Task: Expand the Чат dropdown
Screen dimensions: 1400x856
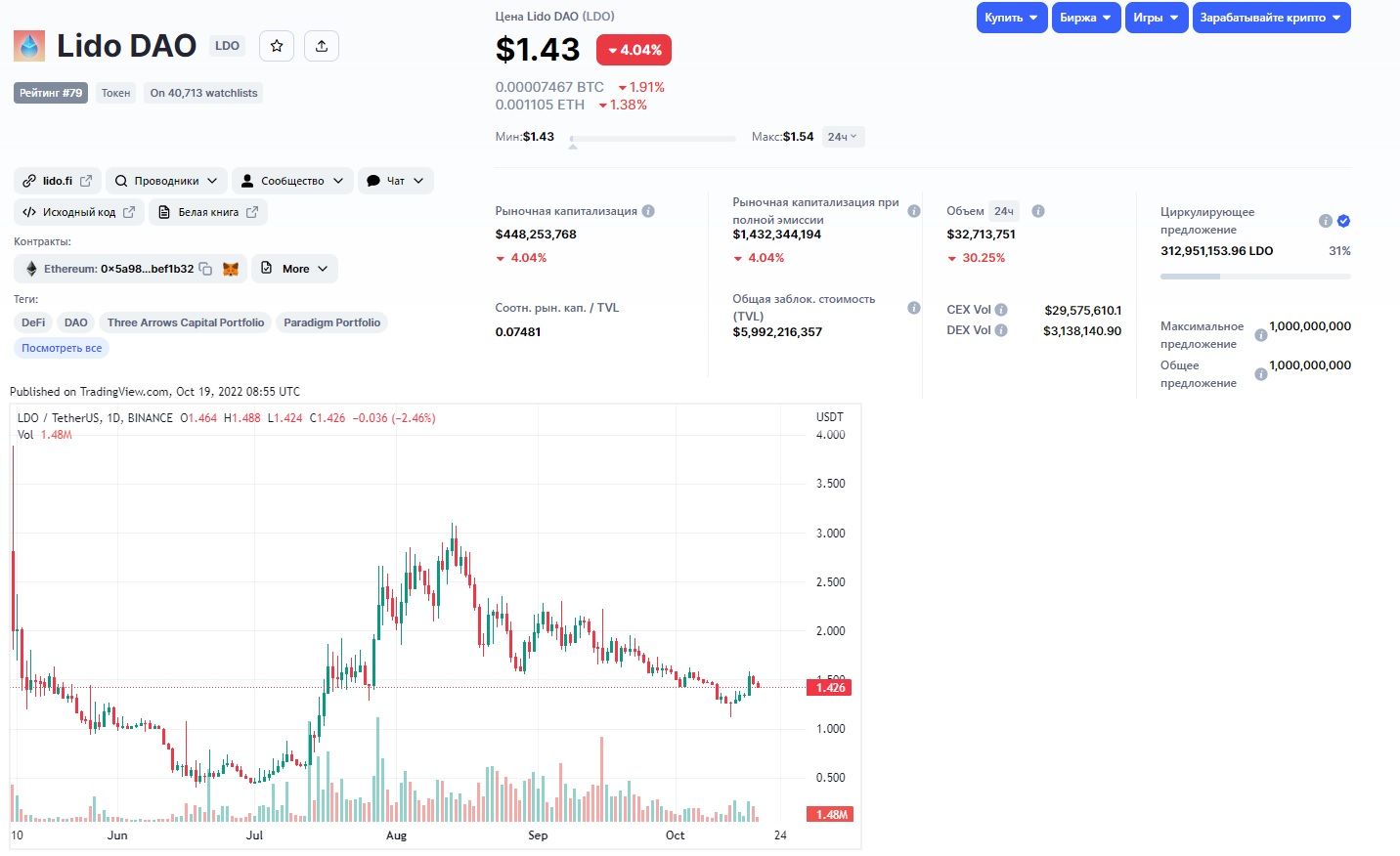Action: click(395, 181)
